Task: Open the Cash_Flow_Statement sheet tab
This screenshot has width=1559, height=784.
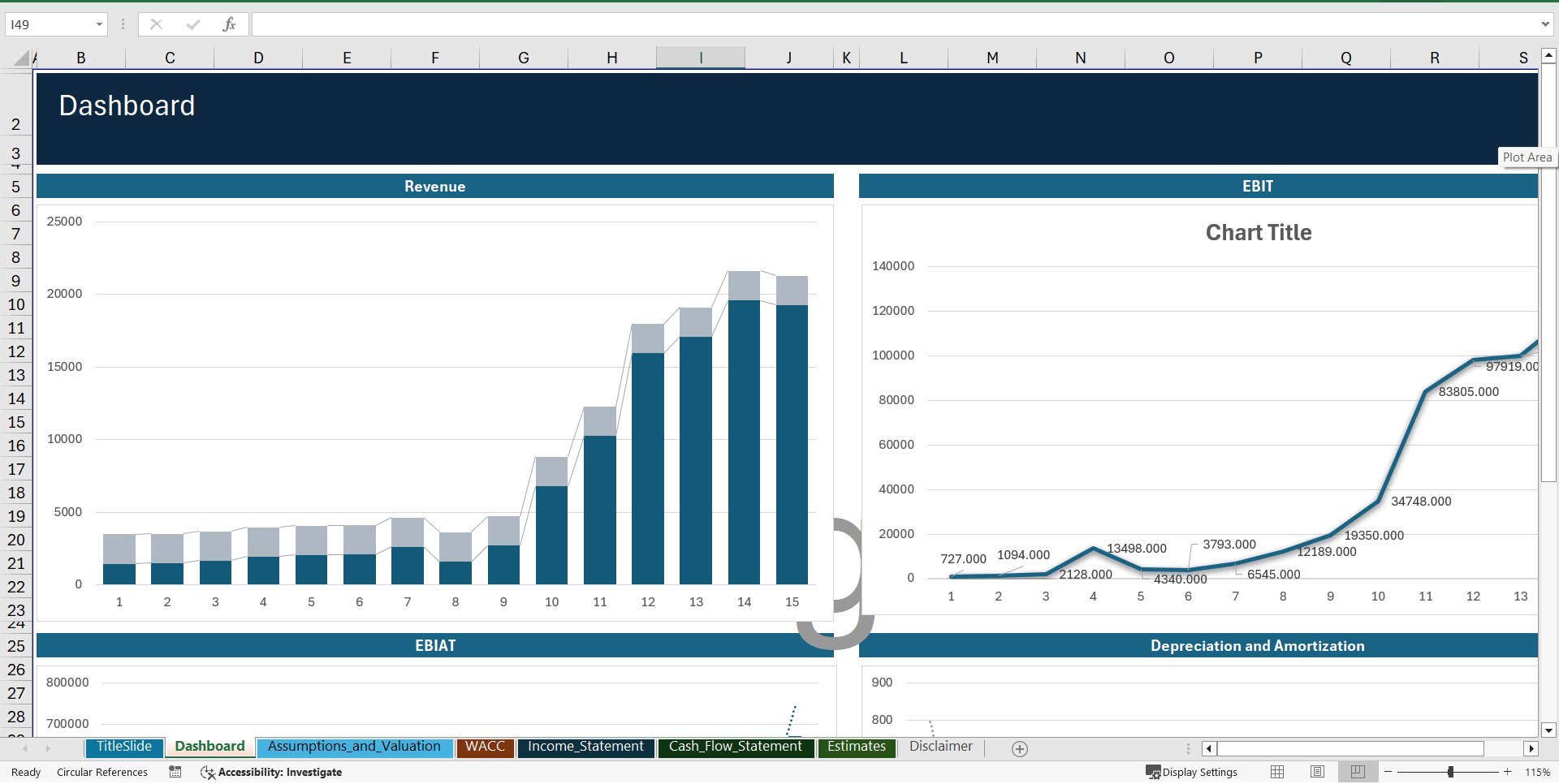Action: pos(735,747)
